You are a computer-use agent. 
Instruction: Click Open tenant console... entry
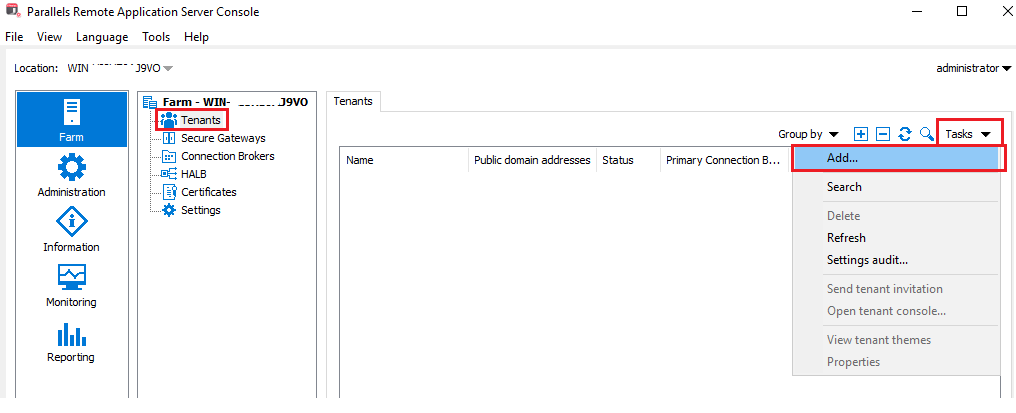[x=896, y=311]
